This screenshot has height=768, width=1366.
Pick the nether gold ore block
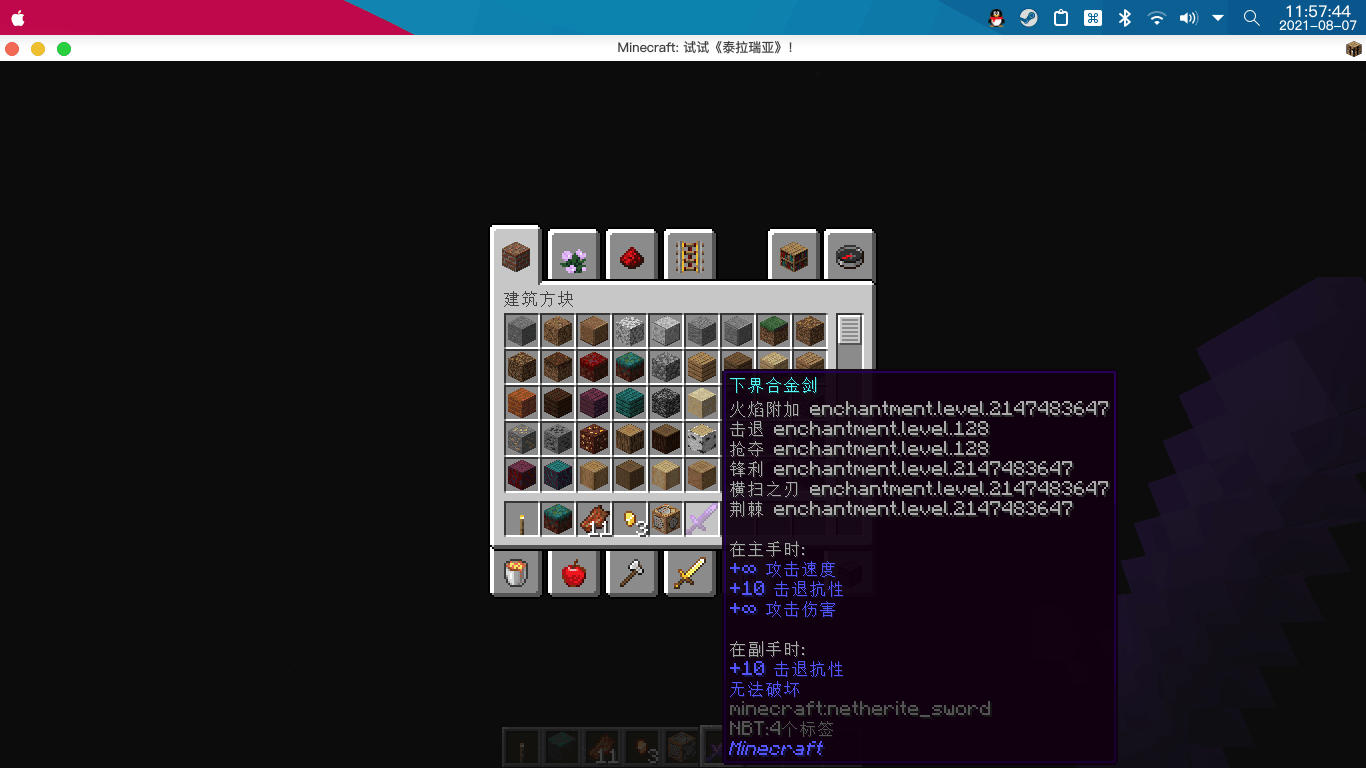pyautogui.click(x=594, y=439)
